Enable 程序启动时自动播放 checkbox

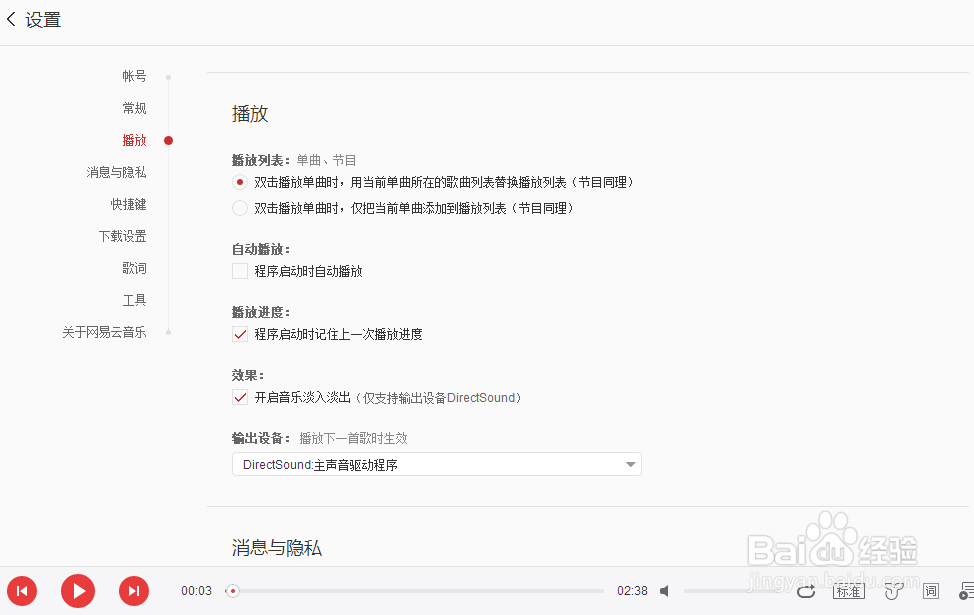pyautogui.click(x=240, y=271)
